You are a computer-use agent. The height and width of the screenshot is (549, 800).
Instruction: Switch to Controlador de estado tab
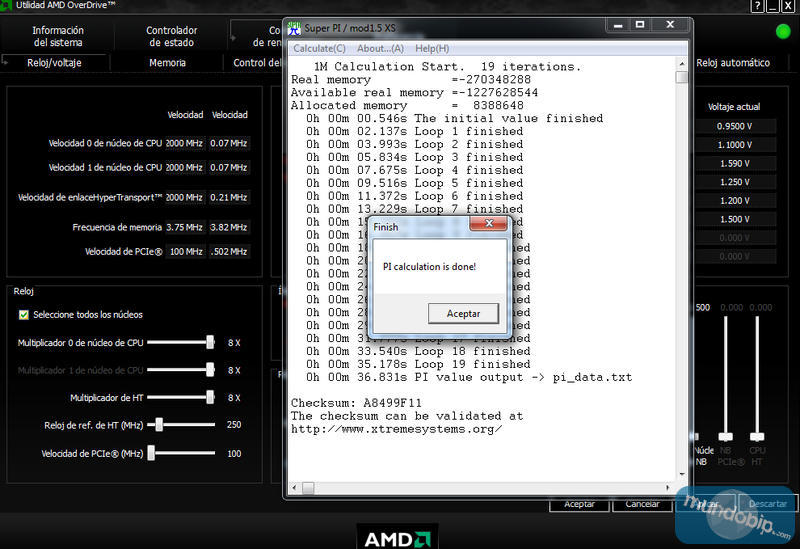[x=171, y=36]
